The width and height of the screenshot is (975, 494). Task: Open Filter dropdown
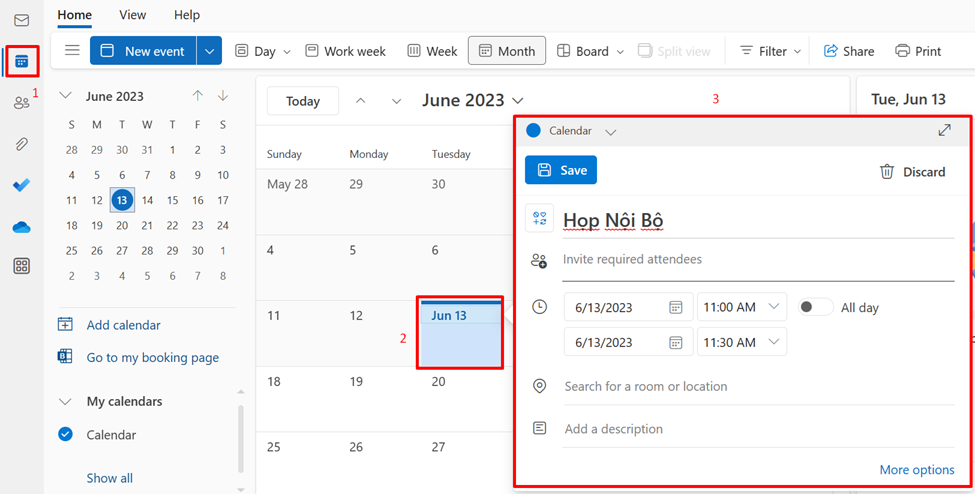tap(770, 51)
